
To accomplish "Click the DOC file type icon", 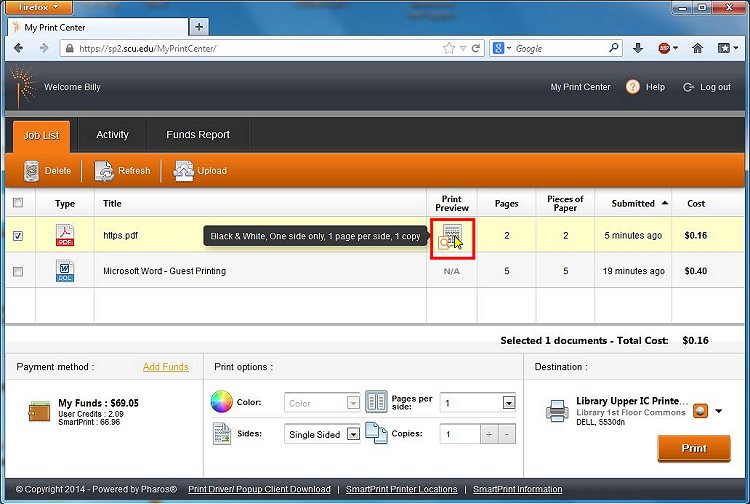I will (65, 271).
